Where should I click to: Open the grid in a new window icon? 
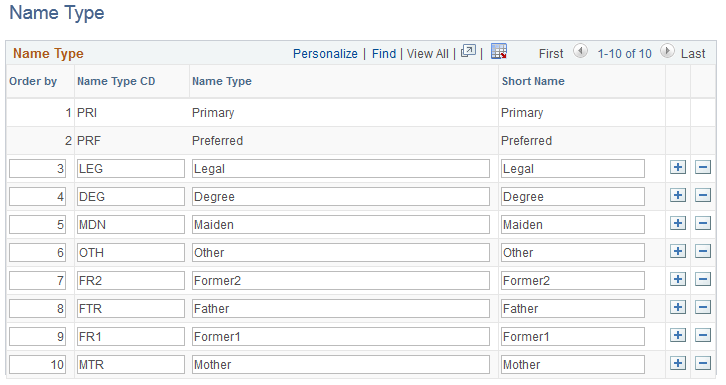coord(468,51)
